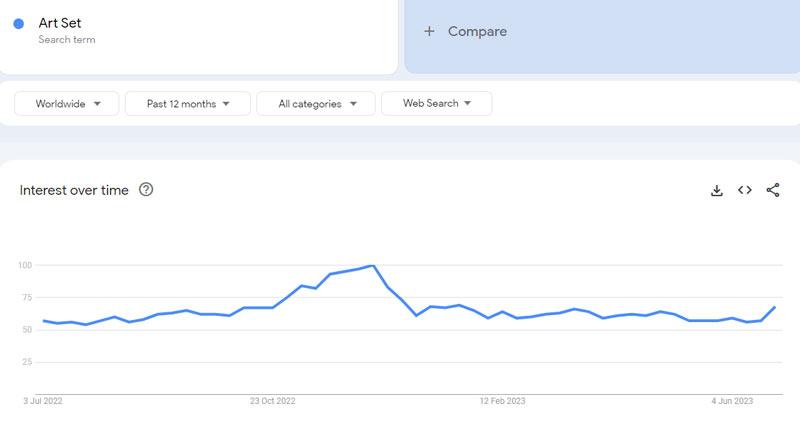Open help for Interest over time
This screenshot has width=800, height=426.
(x=146, y=190)
